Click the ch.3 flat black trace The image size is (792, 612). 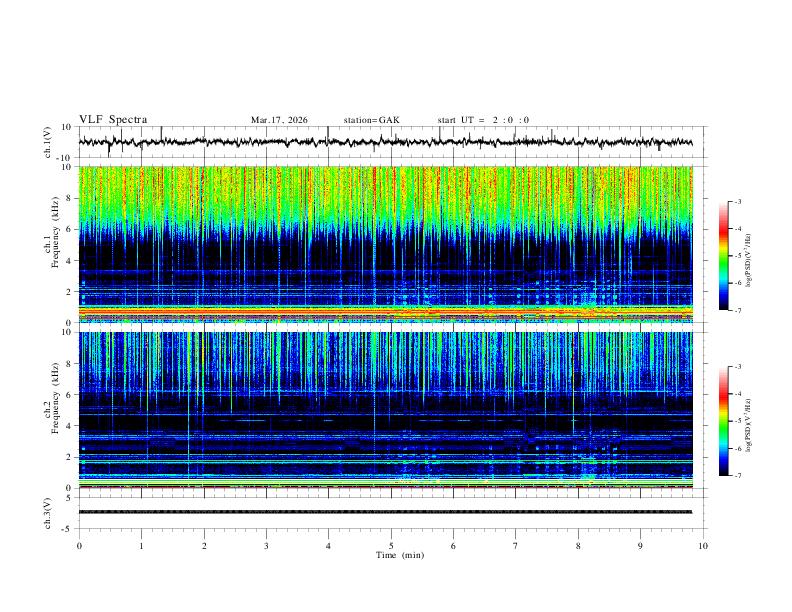(x=385, y=512)
